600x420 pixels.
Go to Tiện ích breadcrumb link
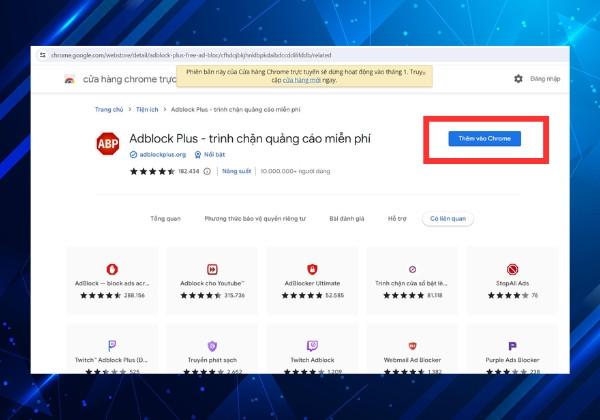point(147,109)
